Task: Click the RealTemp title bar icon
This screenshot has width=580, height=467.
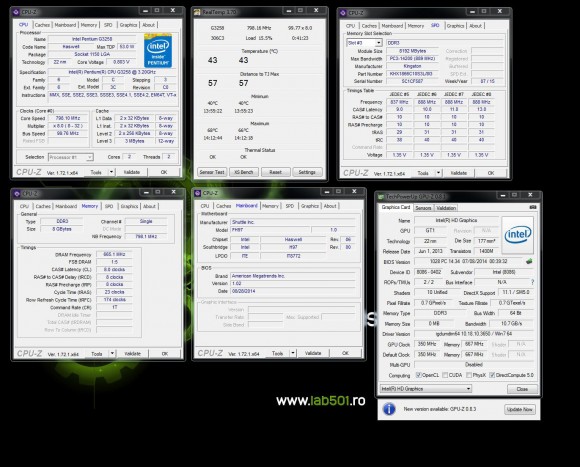Action: pos(197,12)
